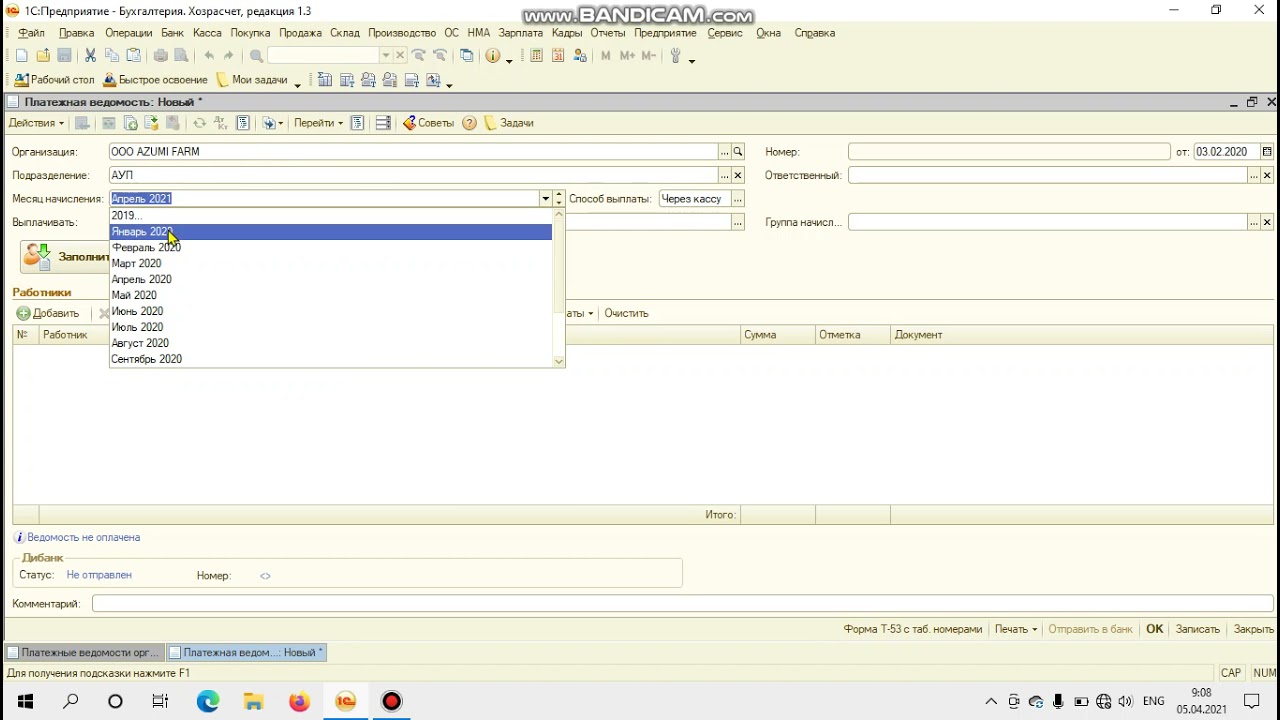Expand the Перейти dropdown menu
1280x720 pixels.
point(319,123)
